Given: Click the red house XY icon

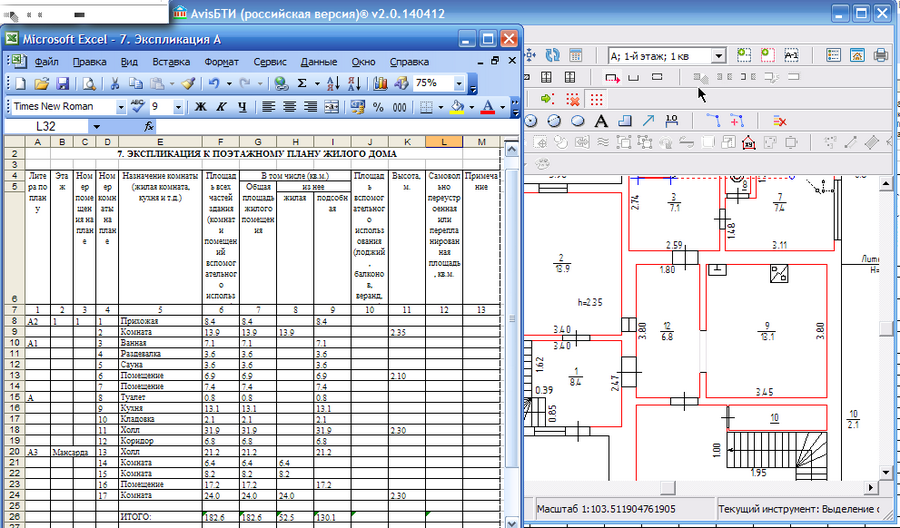Looking at the screenshot, I should (748, 142).
